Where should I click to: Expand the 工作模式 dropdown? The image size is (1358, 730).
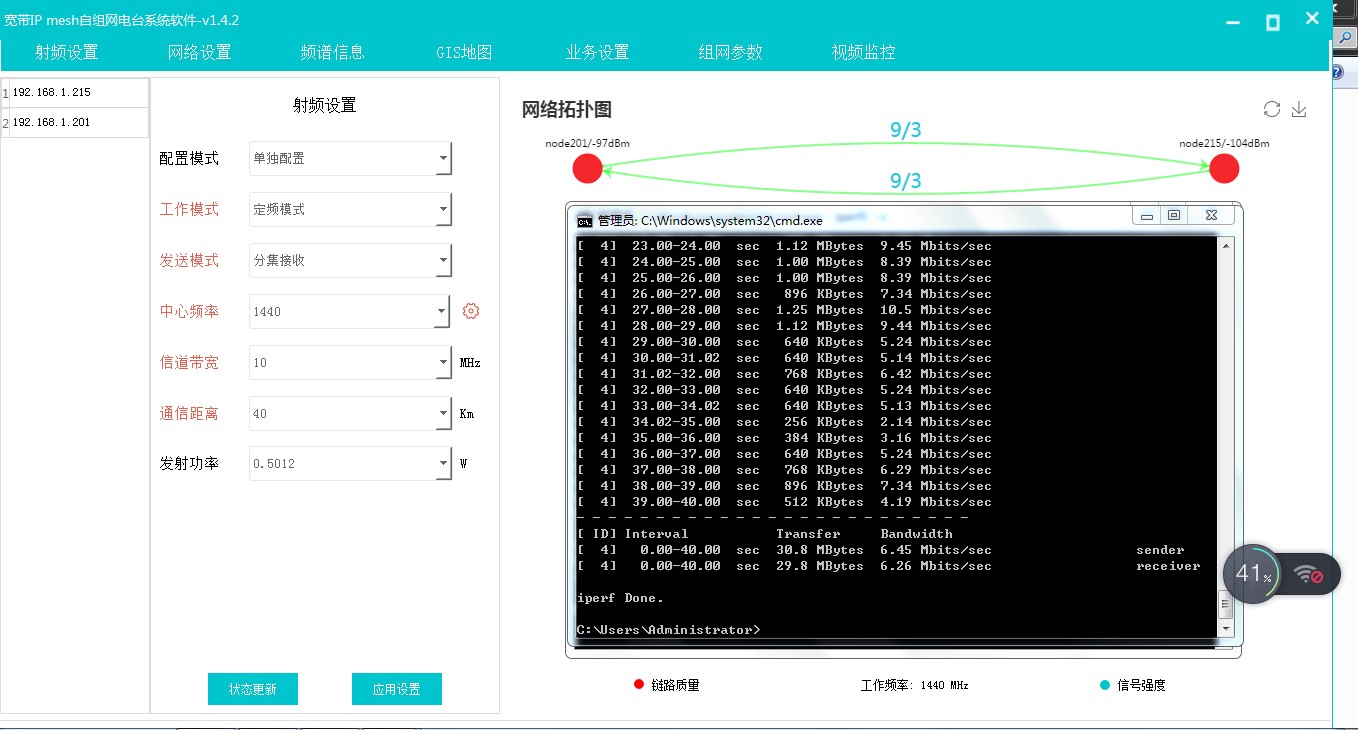pos(443,209)
